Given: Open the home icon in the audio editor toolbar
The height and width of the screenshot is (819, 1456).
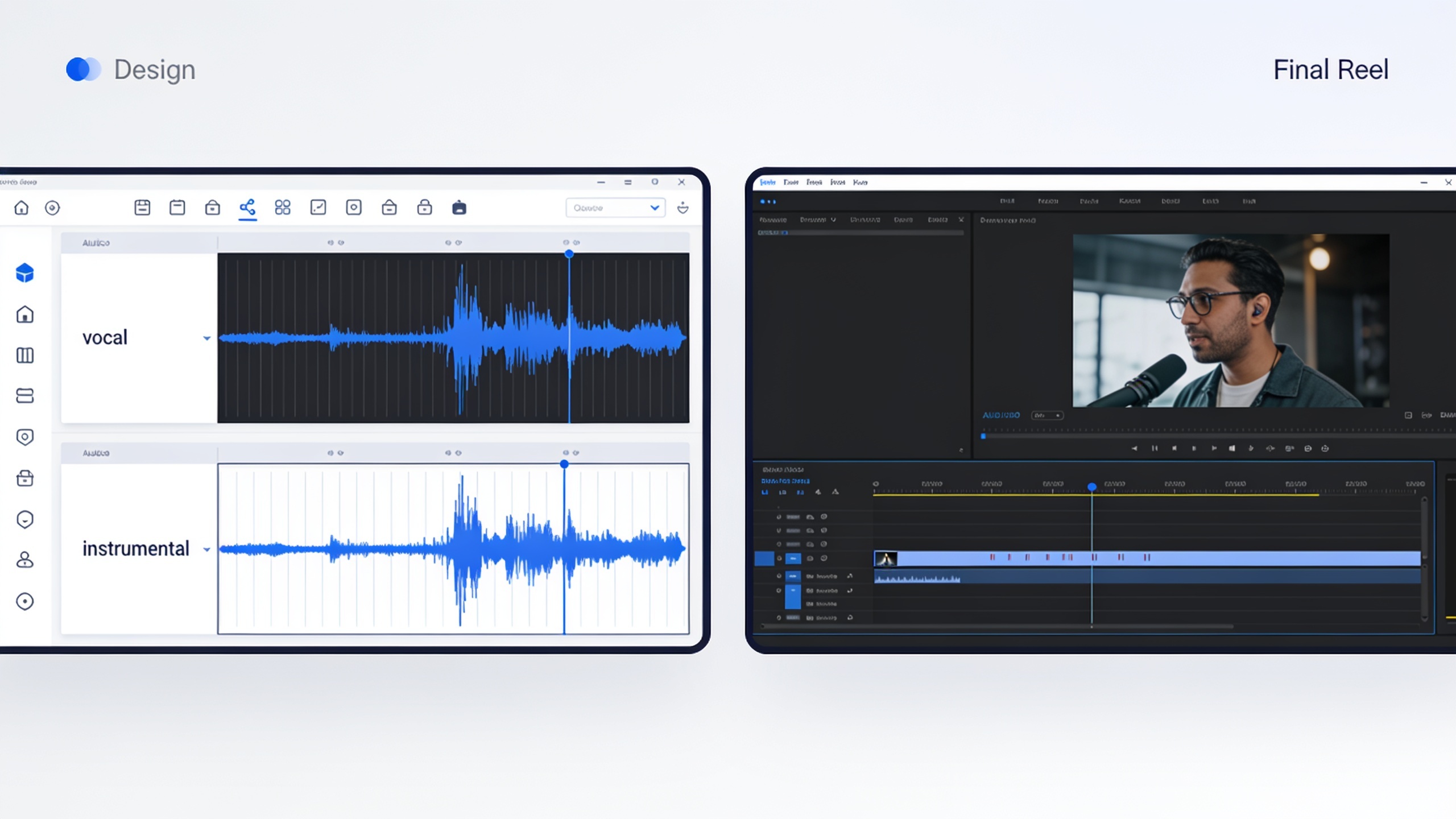Looking at the screenshot, I should click(21, 208).
